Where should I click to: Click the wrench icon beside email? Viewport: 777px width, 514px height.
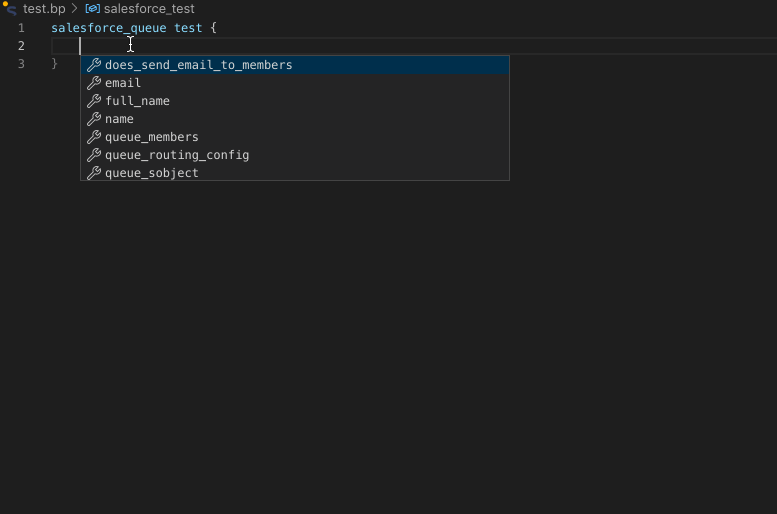(94, 83)
